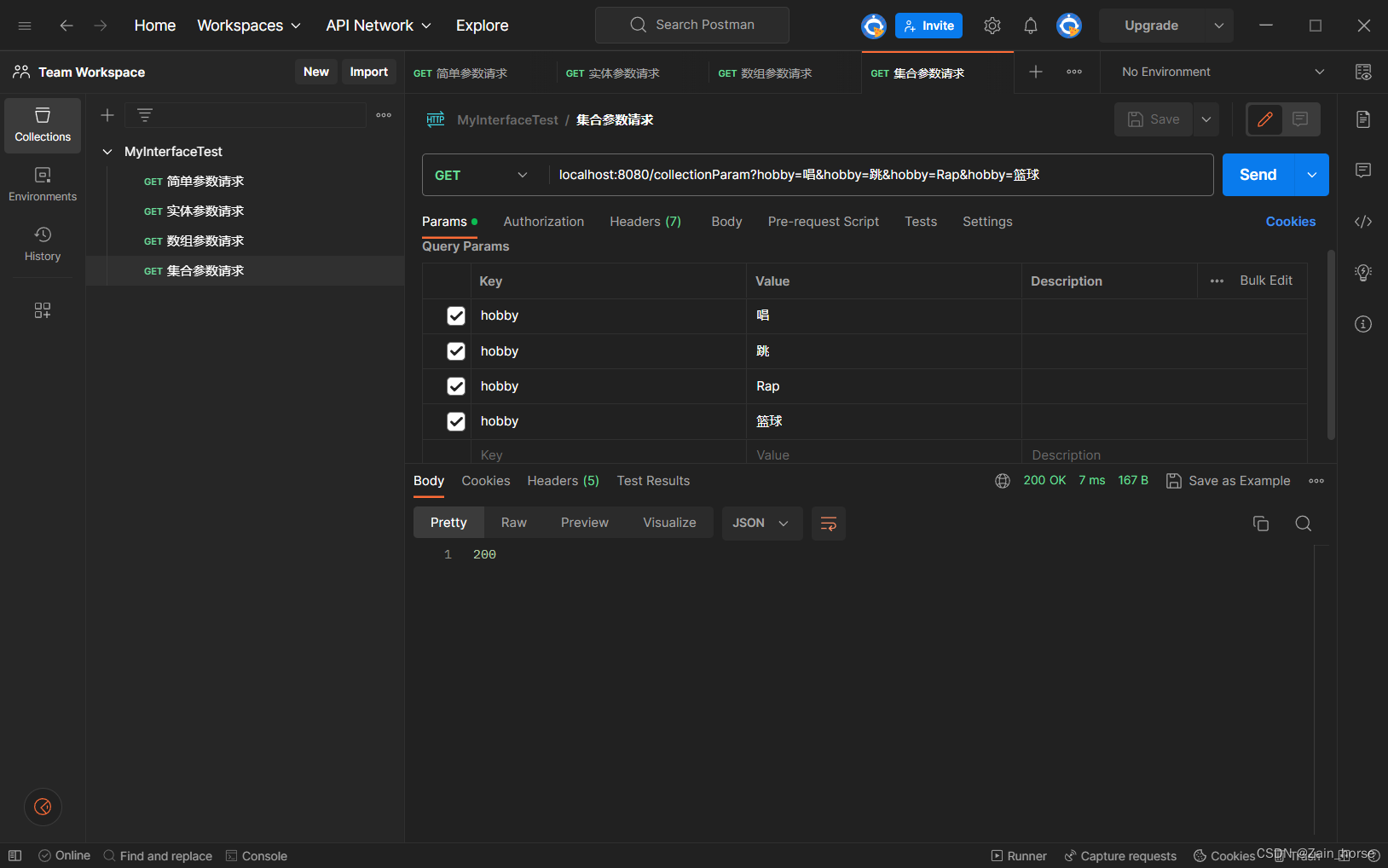This screenshot has width=1388, height=868.
Task: Open the Settings gear icon
Action: (x=992, y=26)
